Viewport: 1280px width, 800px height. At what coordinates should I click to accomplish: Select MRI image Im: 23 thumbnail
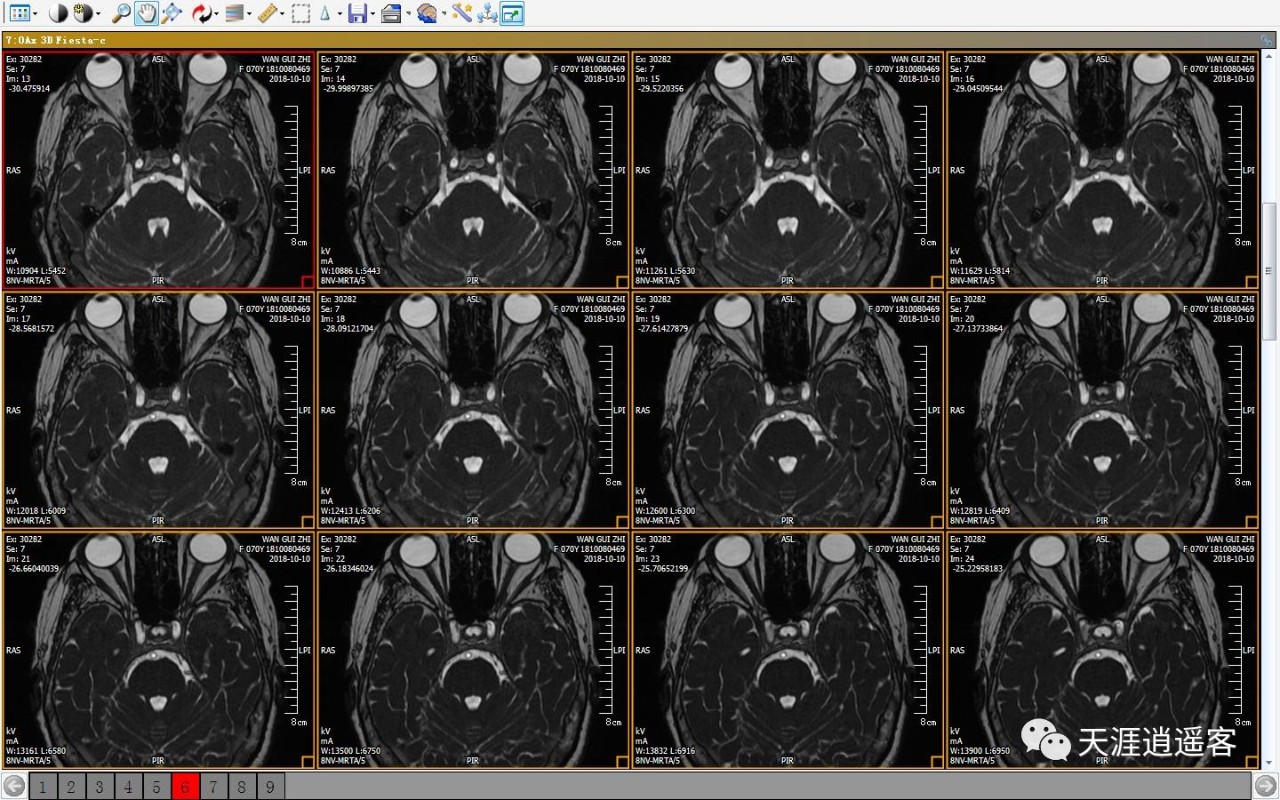[x=788, y=650]
